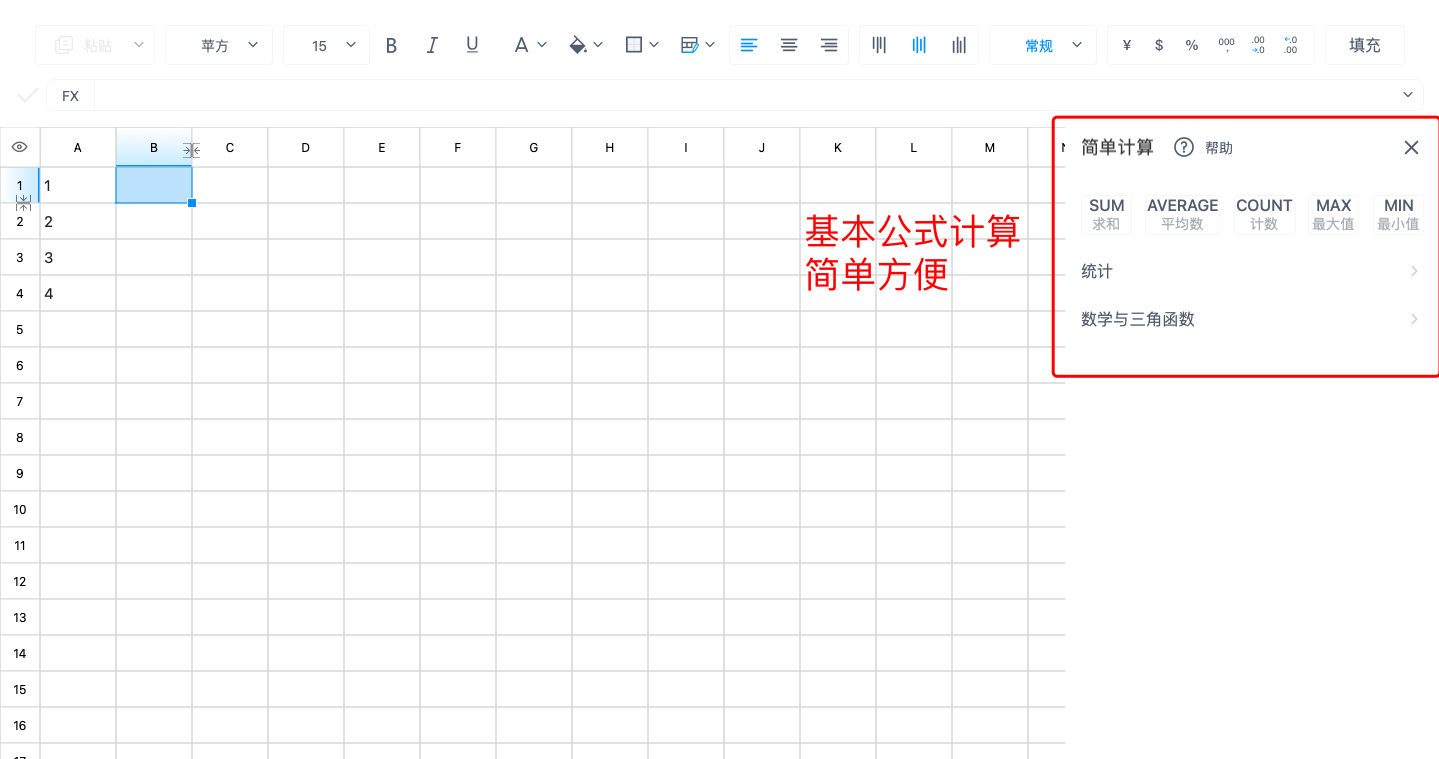Select cell A3 containing 3
Image resolution: width=1439 pixels, height=759 pixels.
78,257
